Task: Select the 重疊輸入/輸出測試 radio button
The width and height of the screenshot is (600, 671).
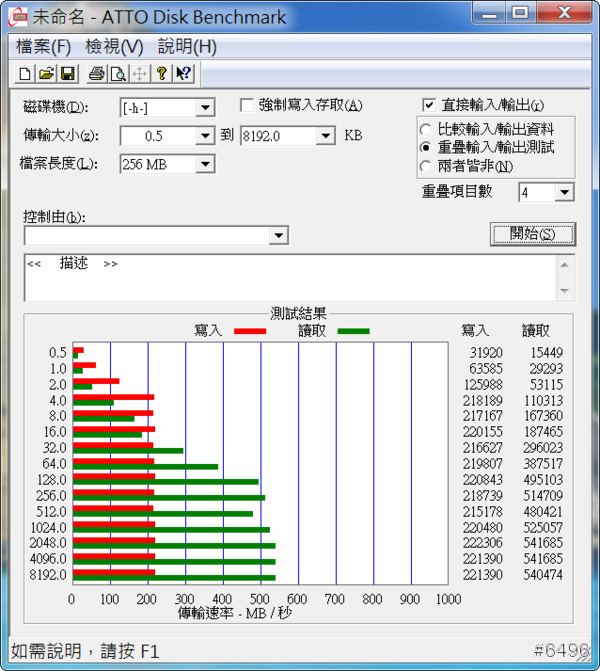Action: pos(426,147)
